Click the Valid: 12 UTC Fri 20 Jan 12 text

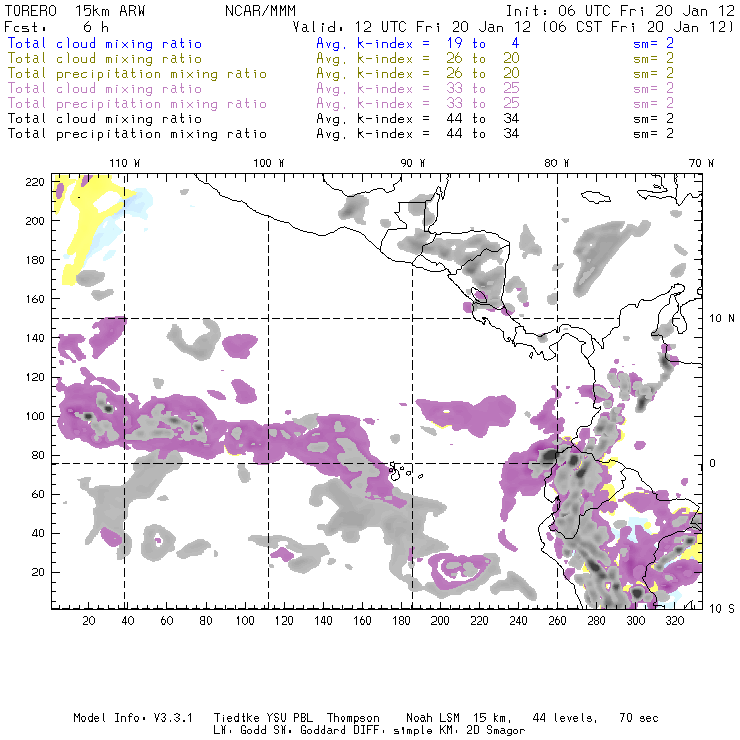click(412, 27)
